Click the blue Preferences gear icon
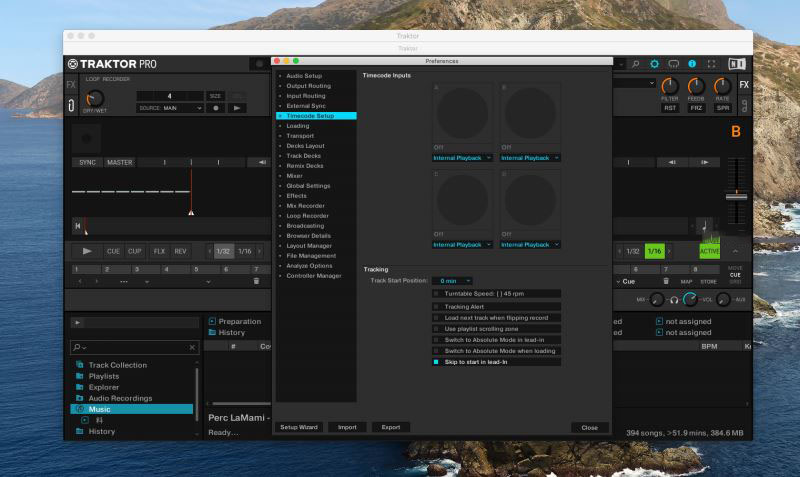 (x=654, y=64)
